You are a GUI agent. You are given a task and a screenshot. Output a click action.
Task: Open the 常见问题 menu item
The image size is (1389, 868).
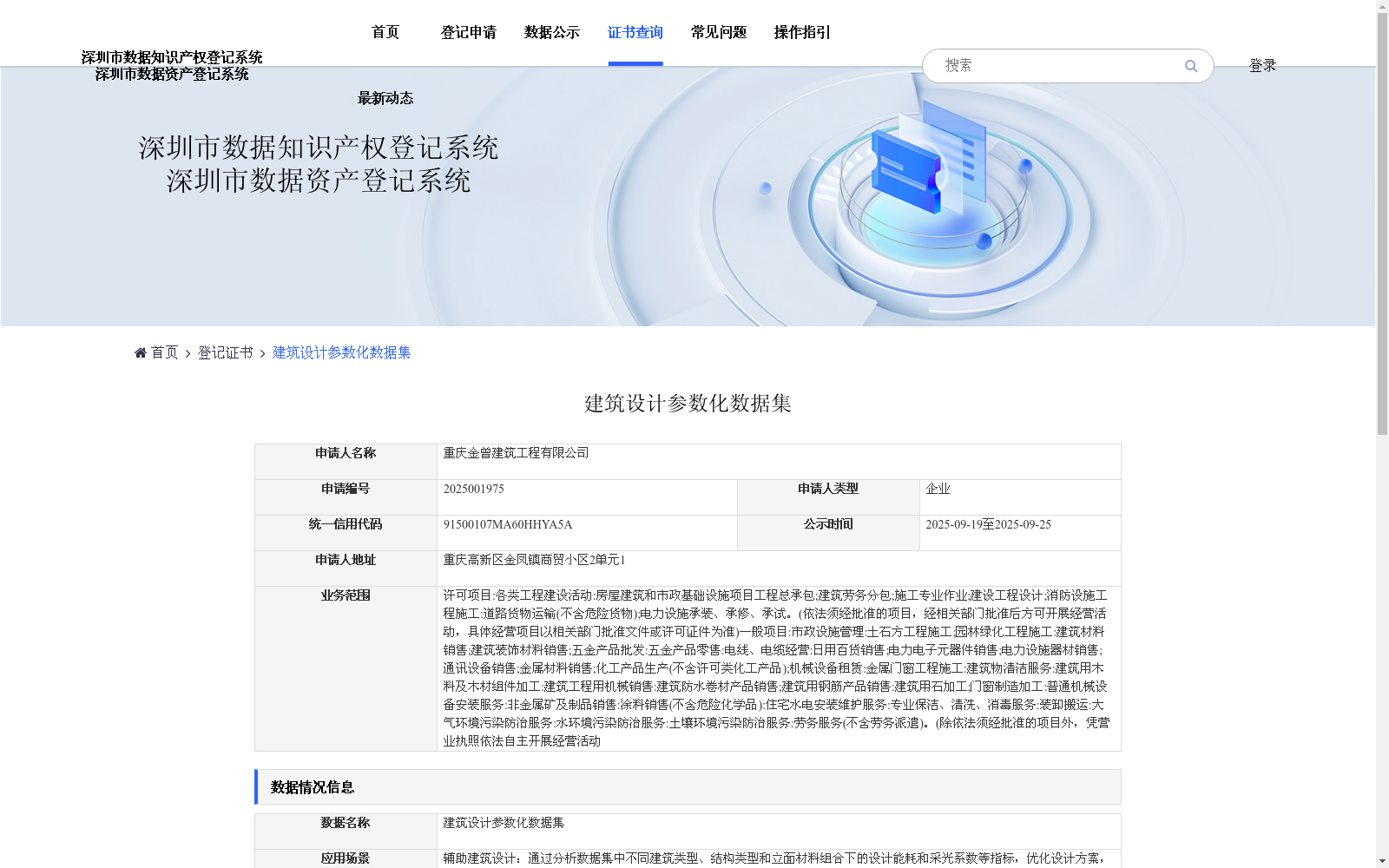tap(719, 32)
